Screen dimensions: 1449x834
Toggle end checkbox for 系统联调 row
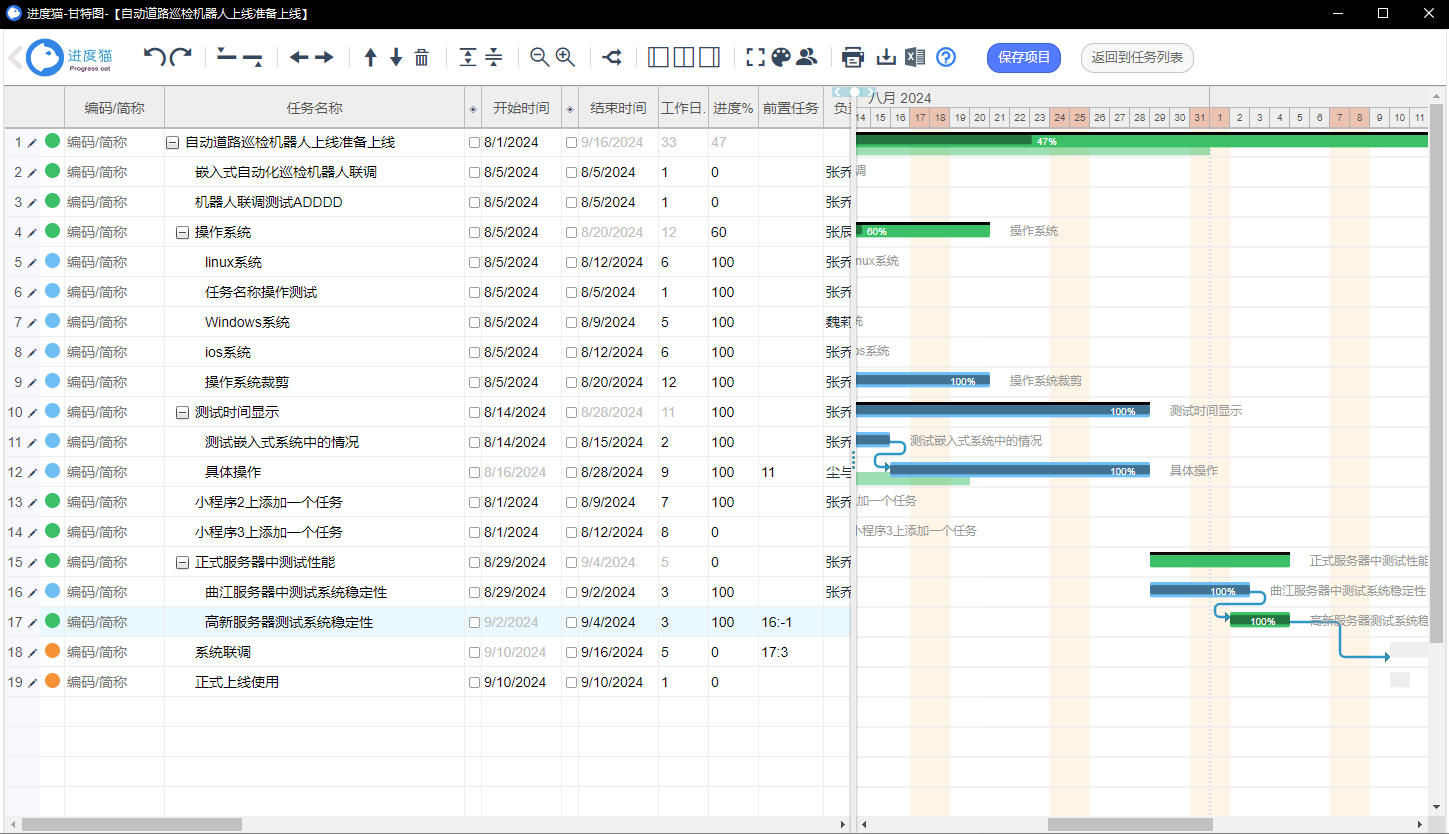click(x=571, y=652)
